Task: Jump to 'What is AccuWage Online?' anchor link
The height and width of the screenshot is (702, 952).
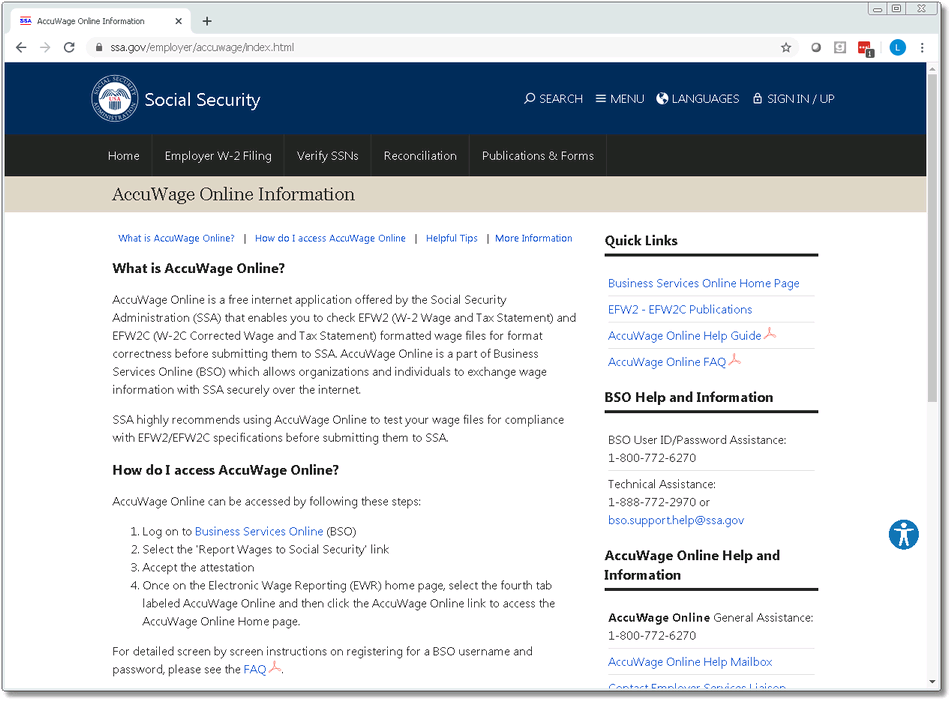Action: point(176,238)
